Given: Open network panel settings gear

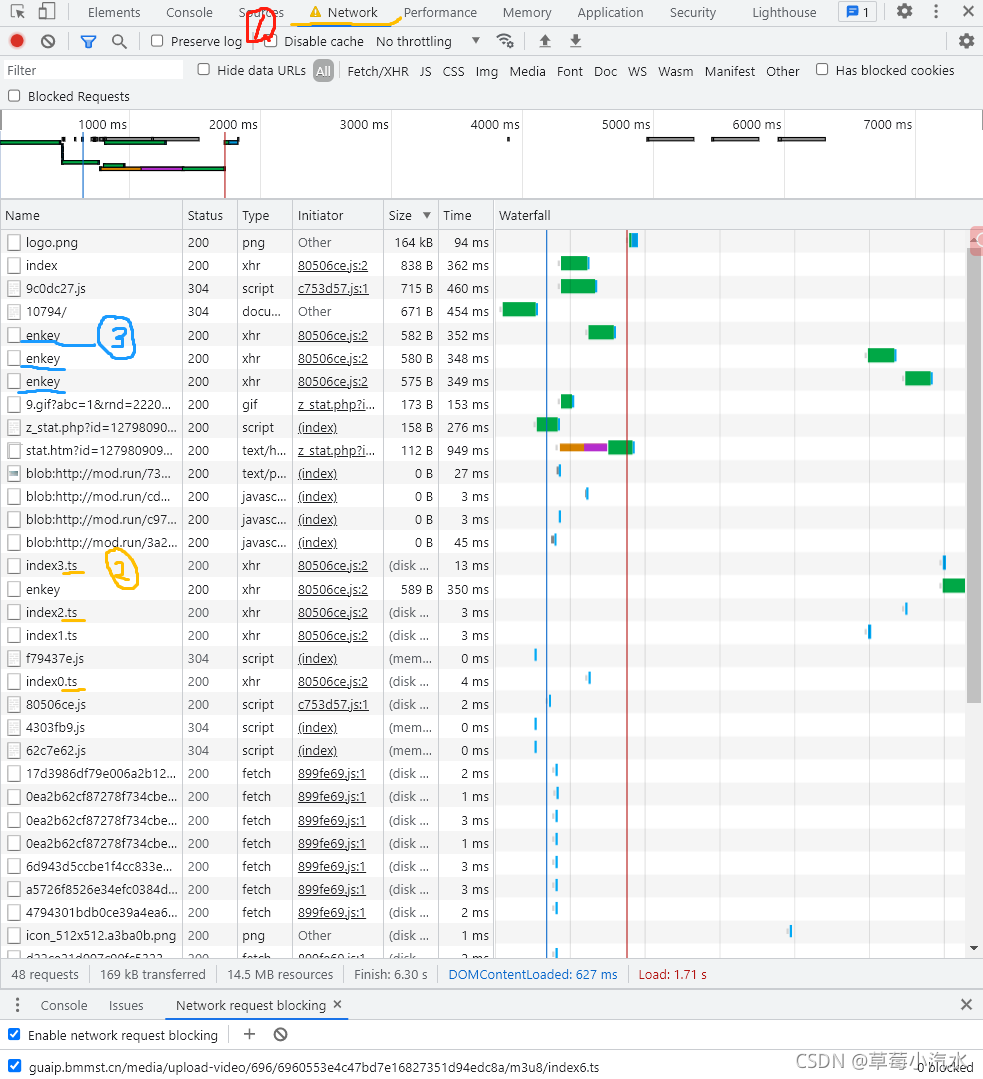Looking at the screenshot, I should click(966, 41).
